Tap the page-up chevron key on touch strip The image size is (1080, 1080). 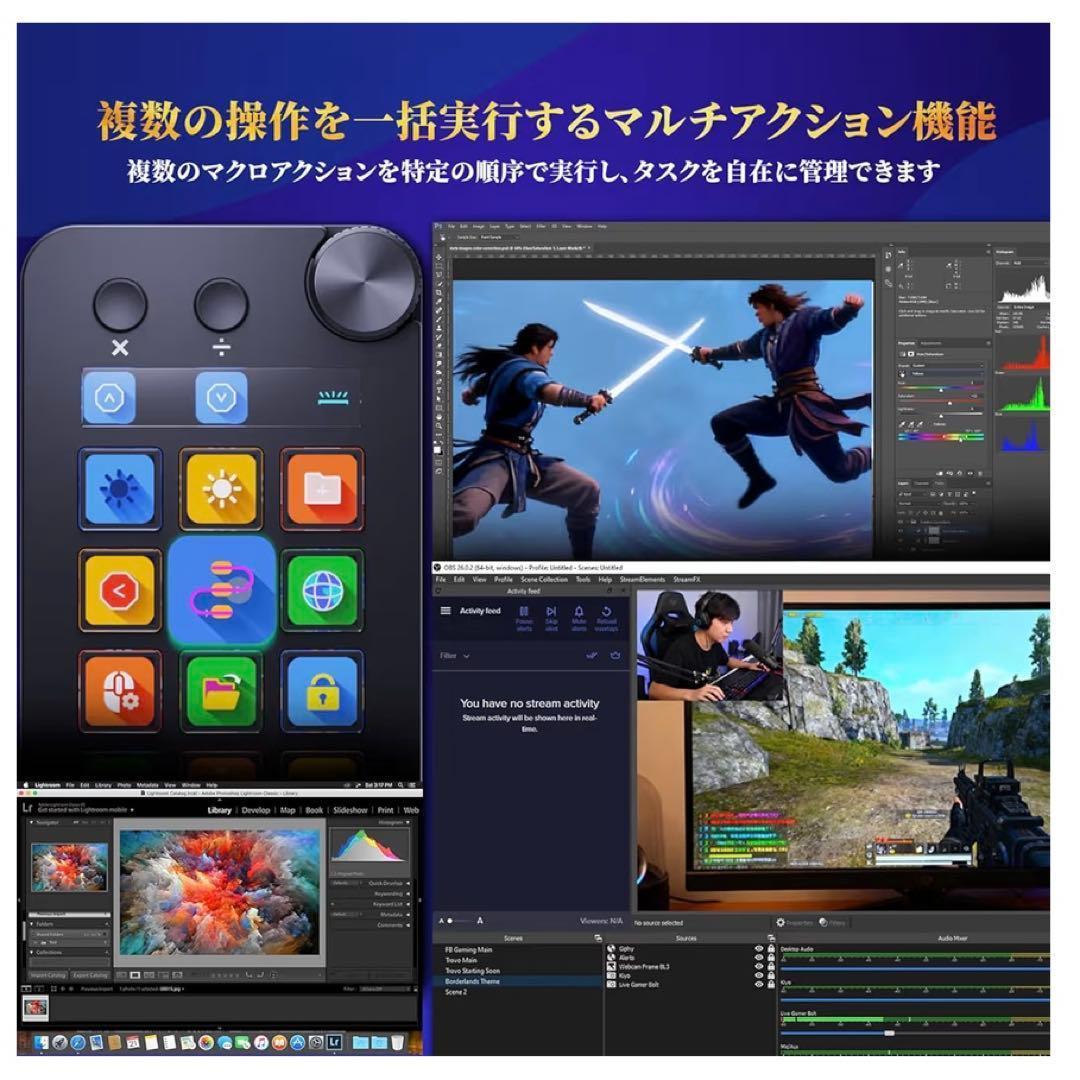tap(110, 397)
